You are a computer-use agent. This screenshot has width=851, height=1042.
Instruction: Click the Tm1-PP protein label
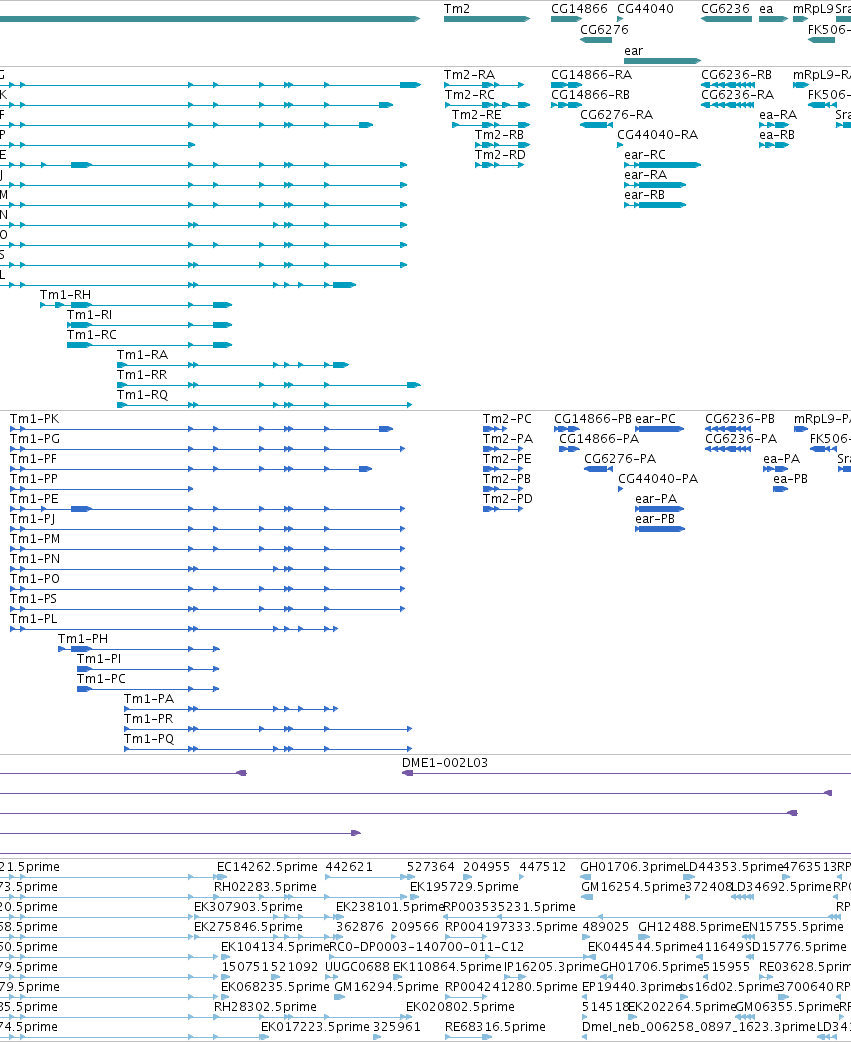pos(34,478)
